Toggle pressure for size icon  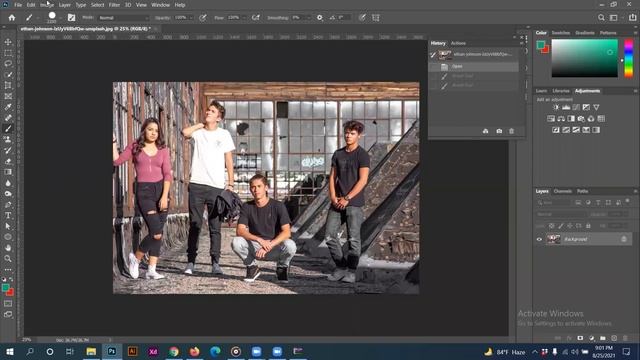pos(362,18)
